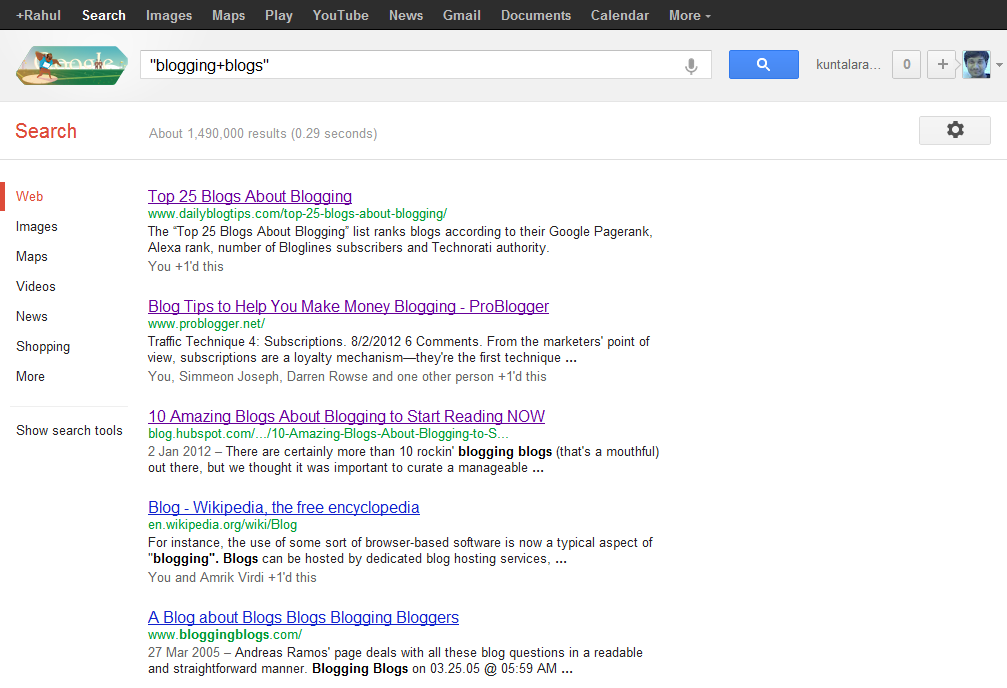The width and height of the screenshot is (1007, 688).
Task: Click the plus Share button
Action: coord(942,64)
